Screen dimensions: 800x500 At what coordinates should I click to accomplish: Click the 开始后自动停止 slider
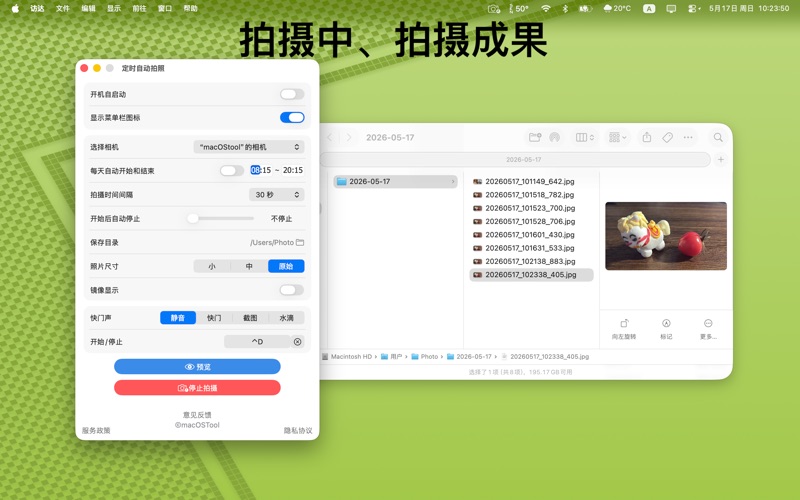tap(220, 218)
